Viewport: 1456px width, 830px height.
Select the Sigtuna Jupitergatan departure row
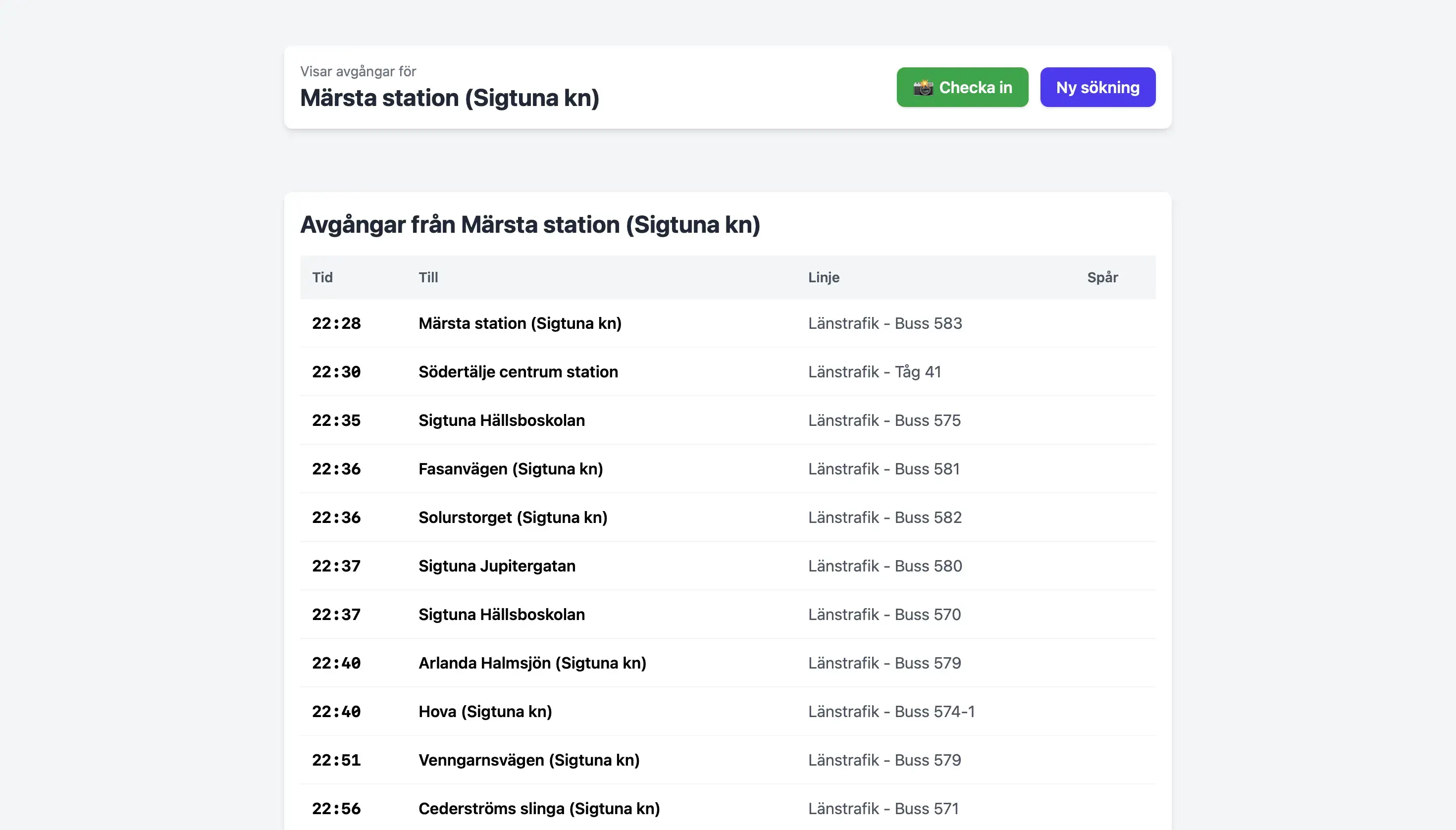[x=497, y=566]
